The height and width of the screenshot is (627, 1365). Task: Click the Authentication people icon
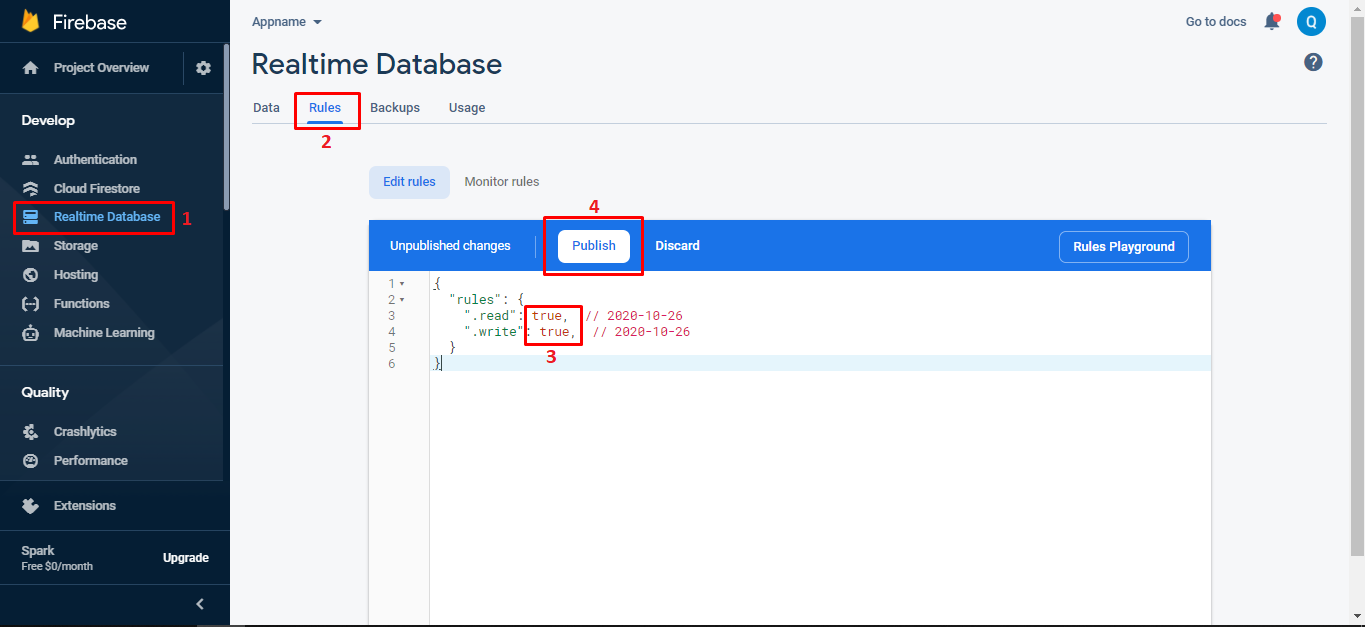[x=31, y=160]
